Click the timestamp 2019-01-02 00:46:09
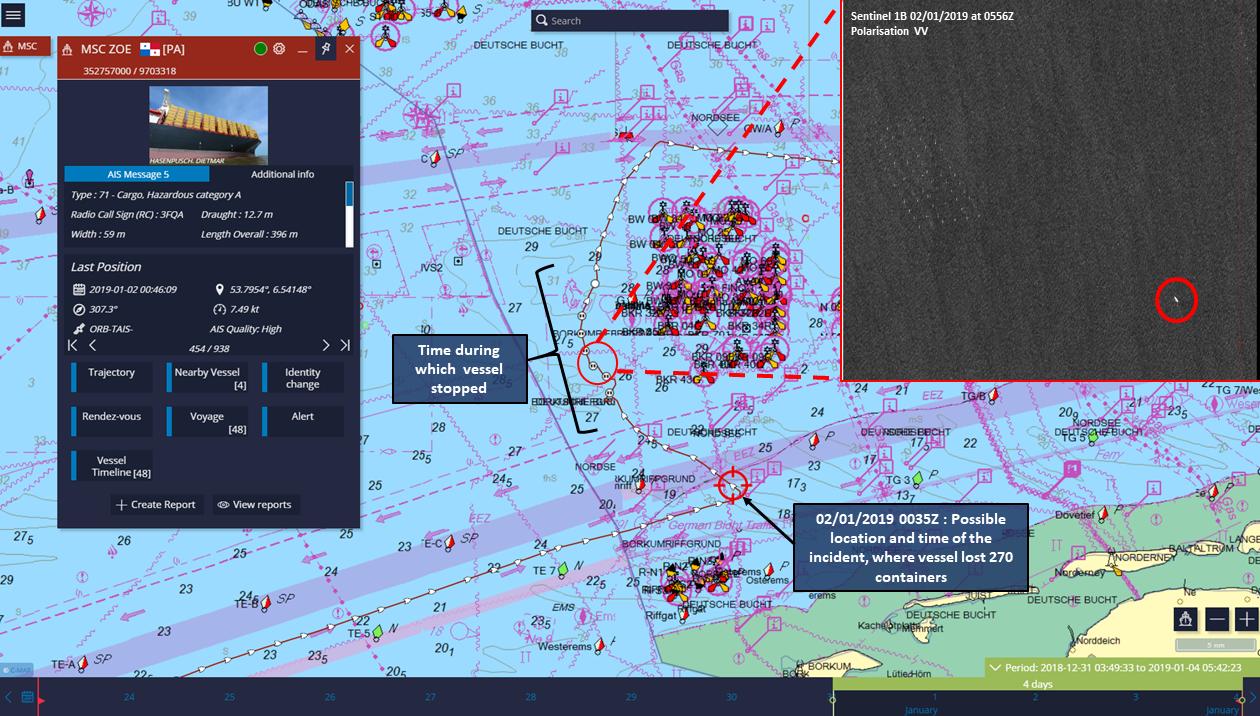Viewport: 1260px width, 716px height. click(x=133, y=289)
